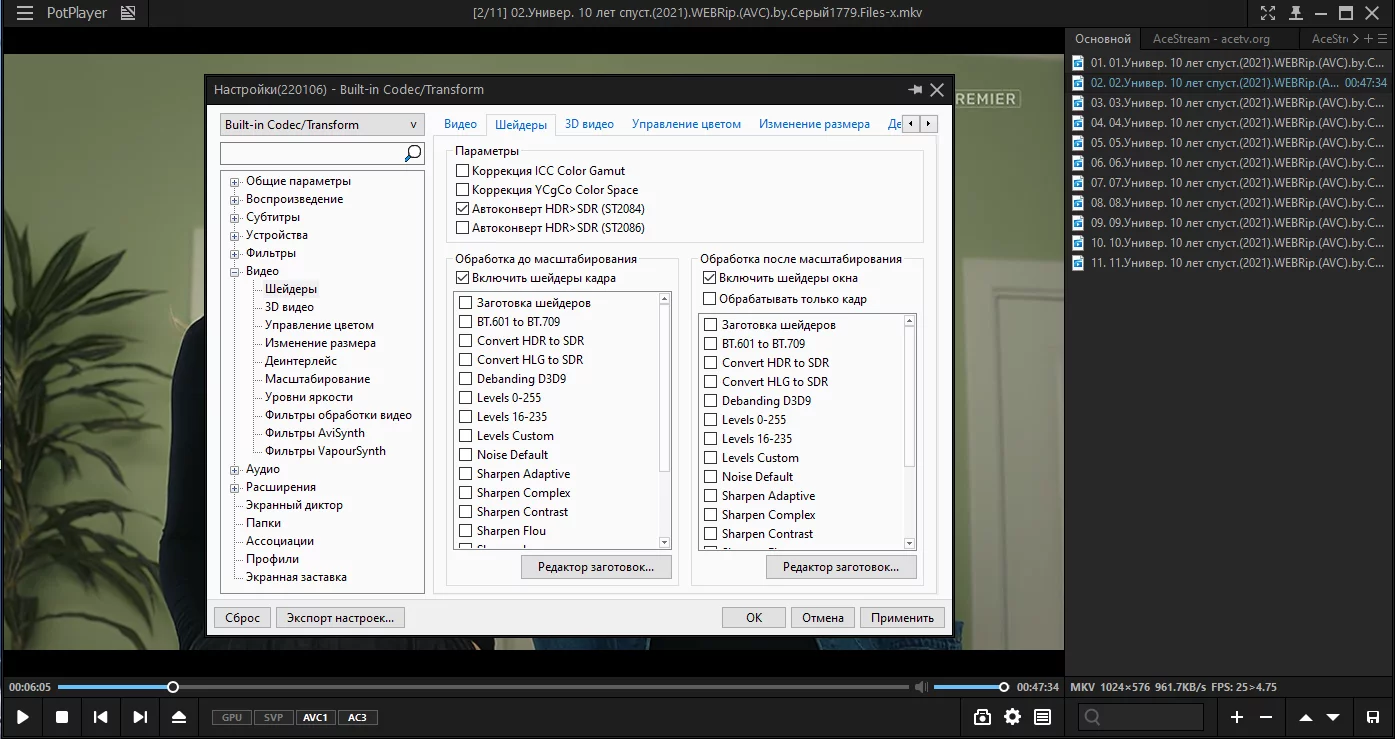Viewport: 1395px width, 739px height.
Task: Click the eject/open file icon
Action: (179, 717)
